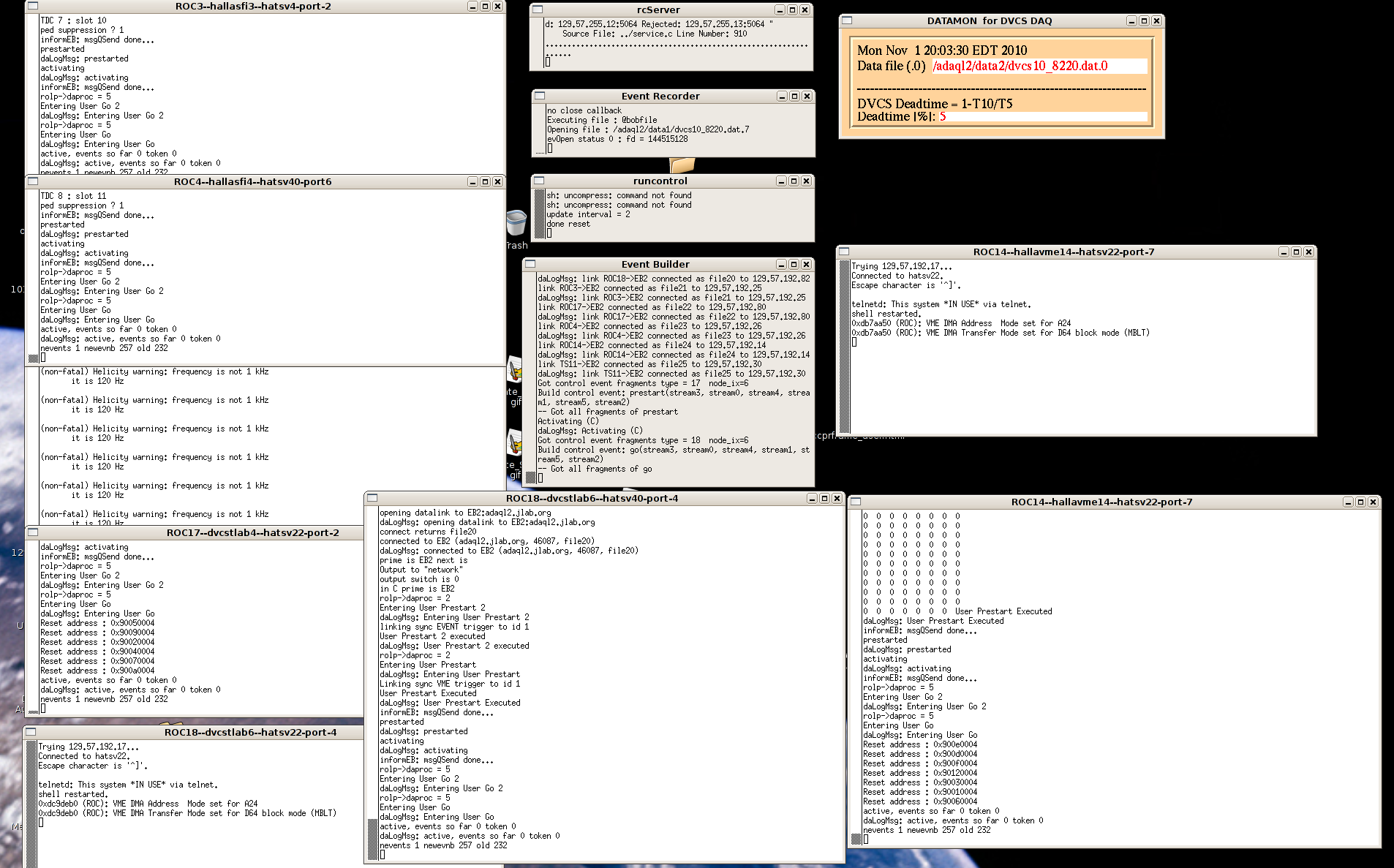The image size is (1394, 868).
Task: Click 'done reset' line in runcontrol
Action: 568,224
